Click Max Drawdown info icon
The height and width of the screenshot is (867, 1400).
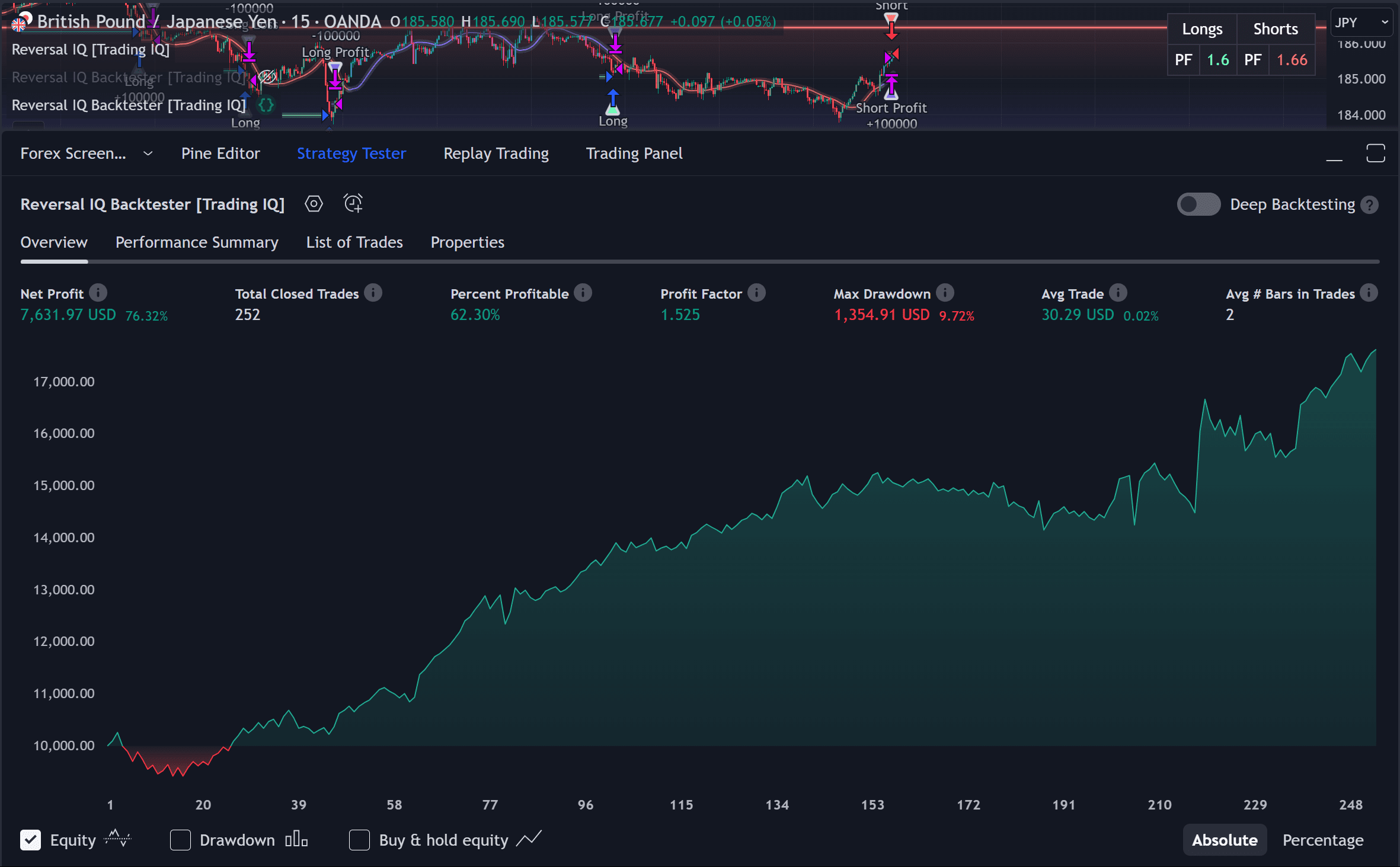945,293
